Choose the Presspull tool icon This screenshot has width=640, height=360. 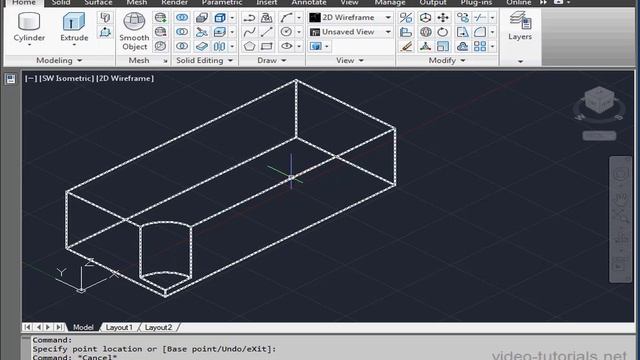(105, 32)
